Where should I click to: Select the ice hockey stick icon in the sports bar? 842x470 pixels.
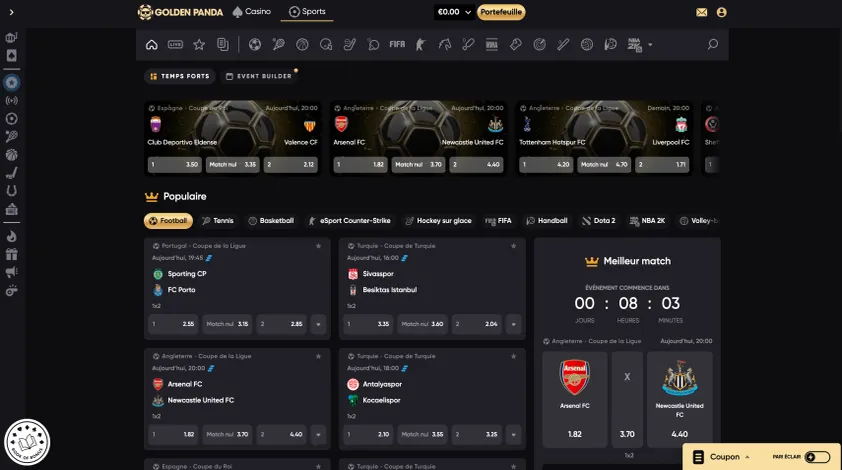pos(350,45)
